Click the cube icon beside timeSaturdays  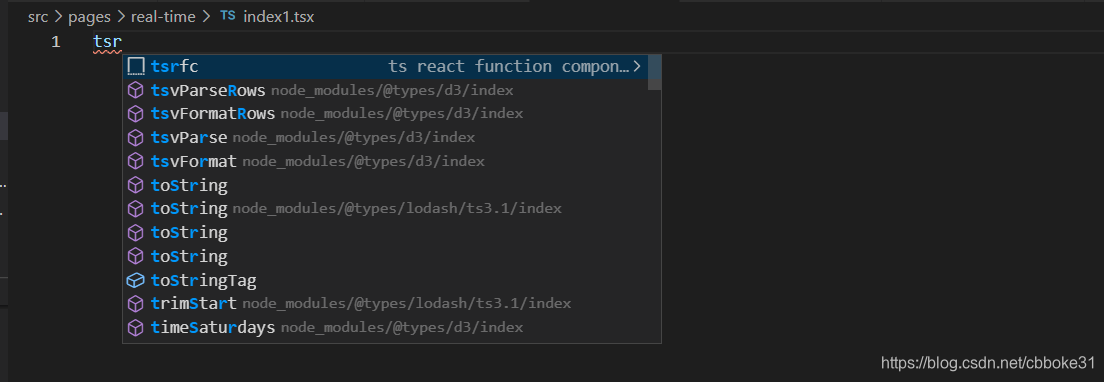pos(136,328)
